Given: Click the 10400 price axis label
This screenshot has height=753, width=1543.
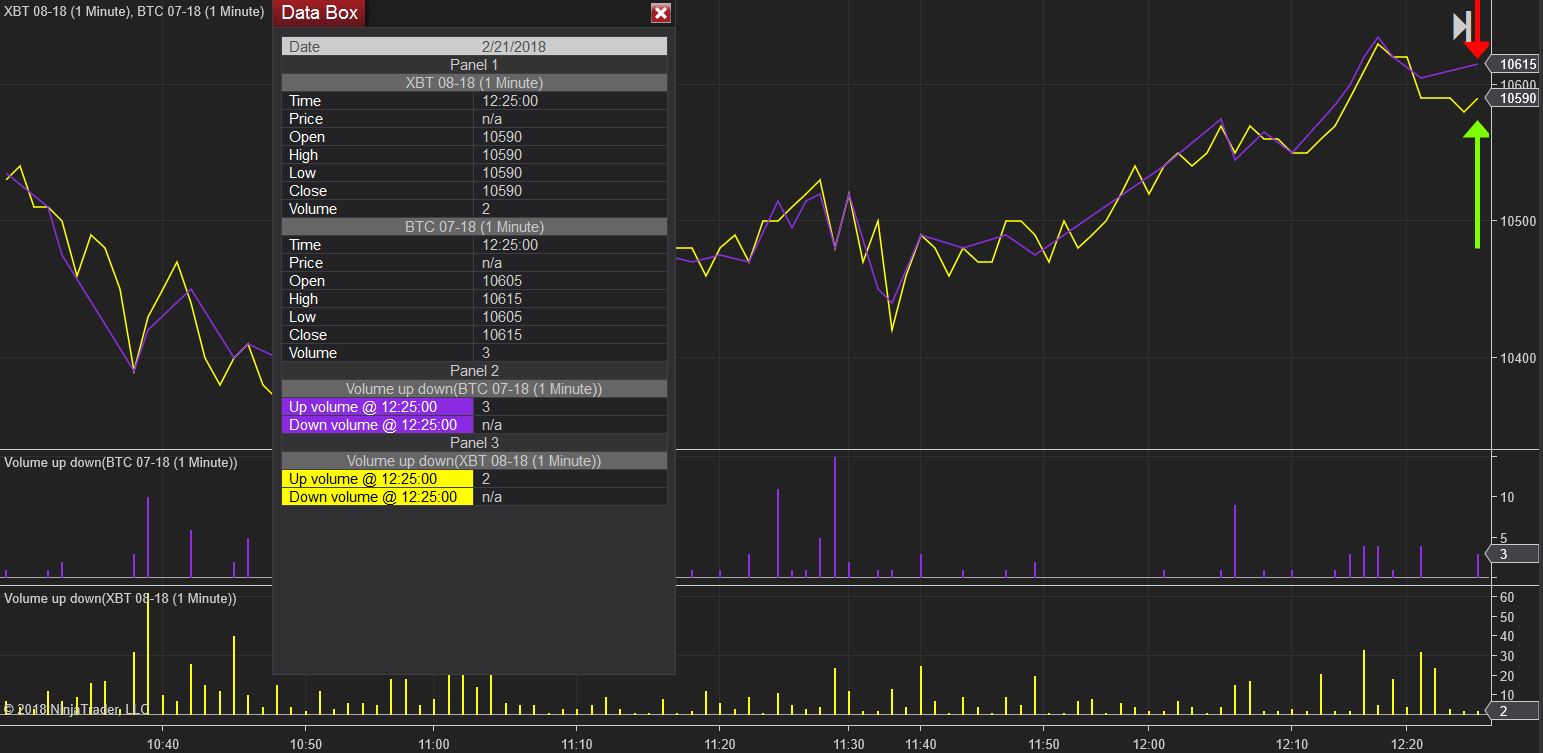Looking at the screenshot, I should click(x=1518, y=358).
